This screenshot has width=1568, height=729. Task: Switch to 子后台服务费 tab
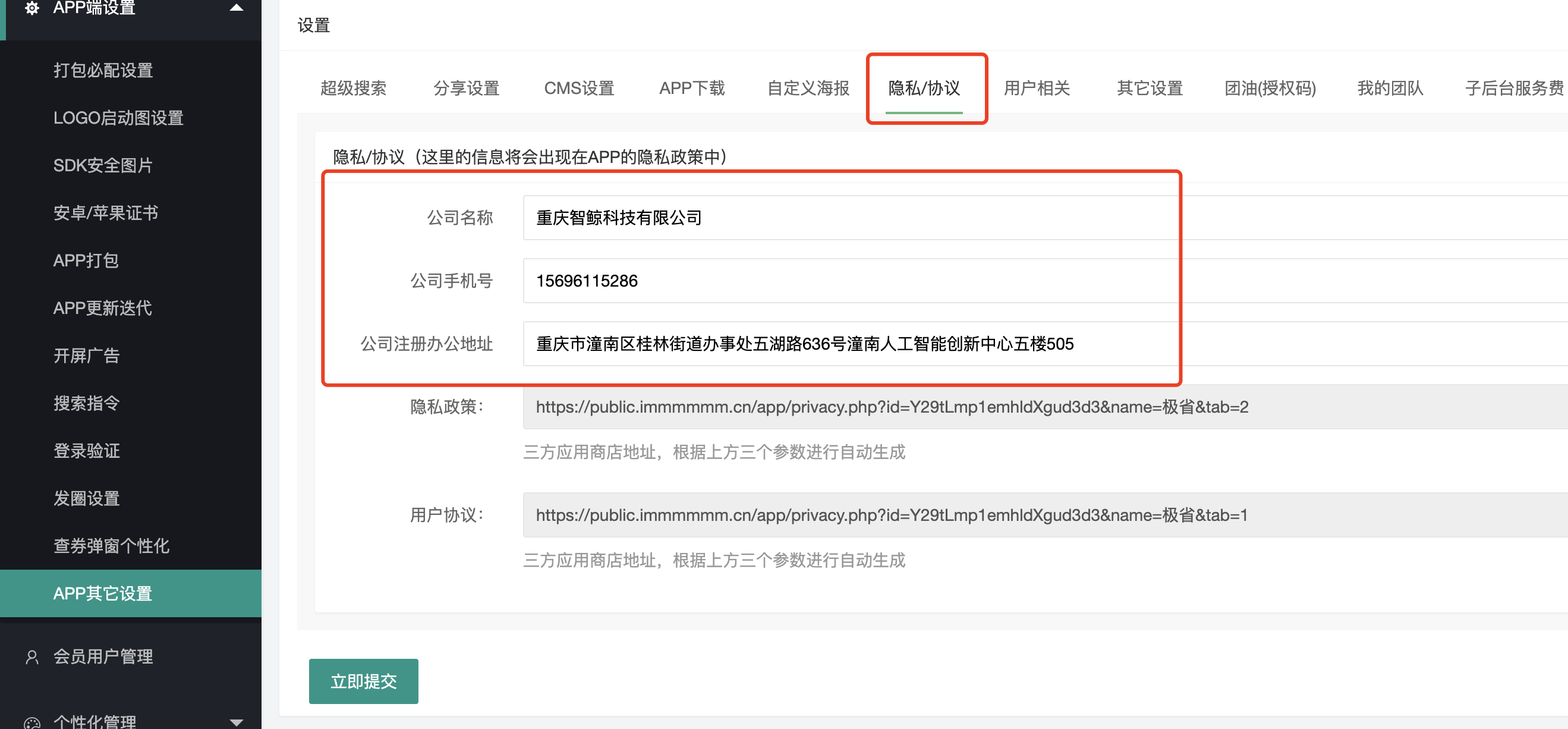tap(1515, 89)
